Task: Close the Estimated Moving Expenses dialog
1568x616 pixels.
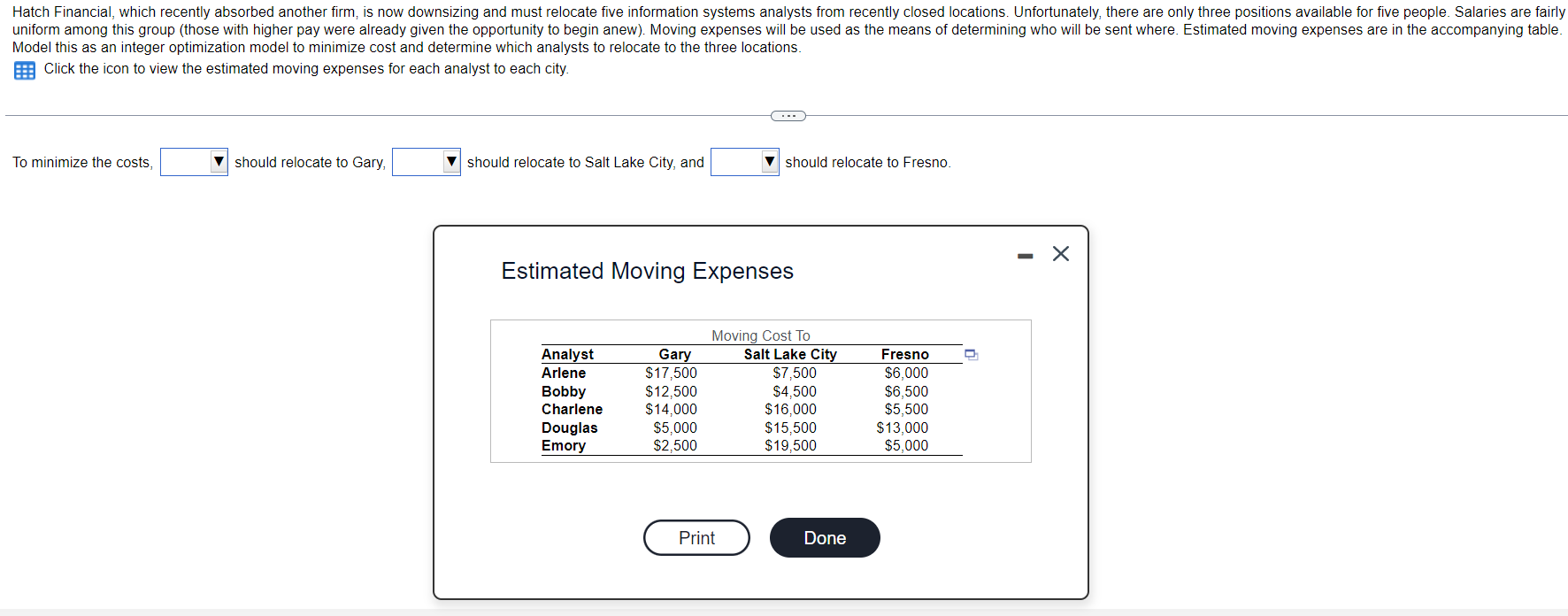Action: click(1060, 254)
